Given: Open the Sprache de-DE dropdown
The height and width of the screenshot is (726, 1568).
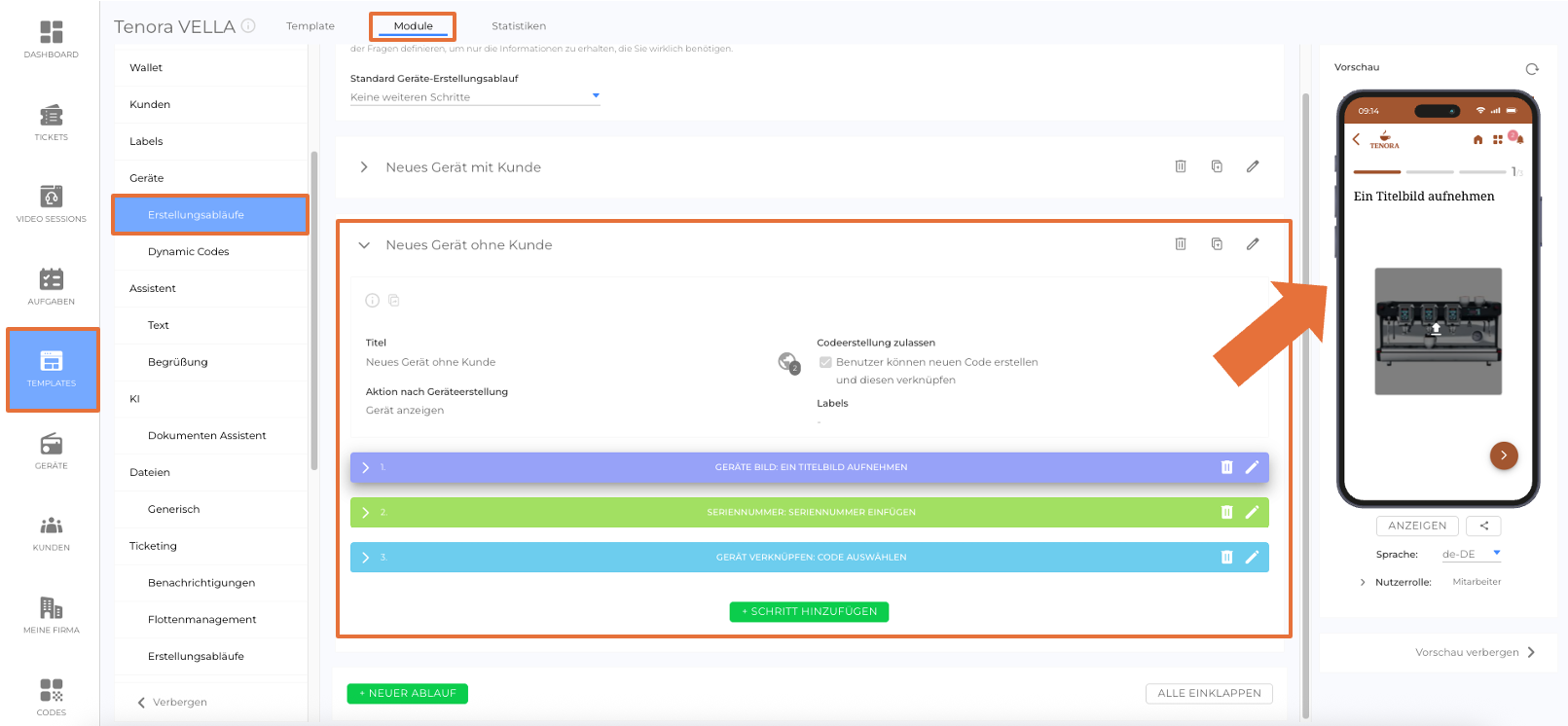Looking at the screenshot, I should [x=1471, y=554].
